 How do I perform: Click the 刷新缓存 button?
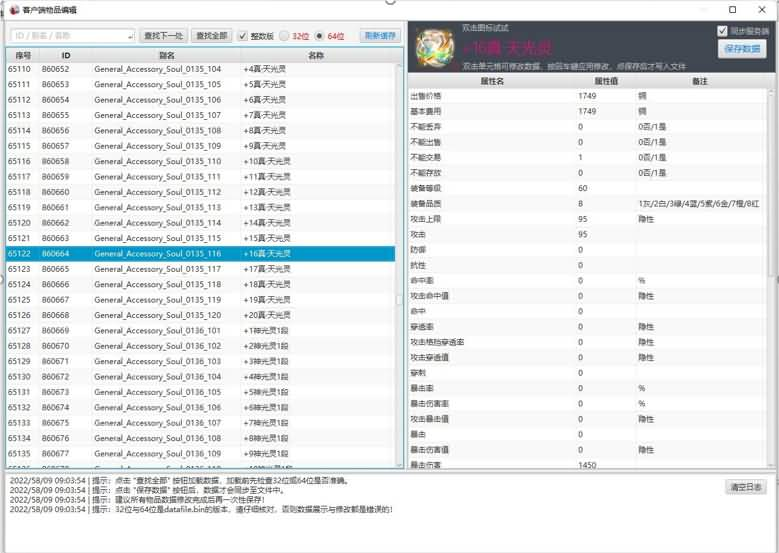coord(380,36)
